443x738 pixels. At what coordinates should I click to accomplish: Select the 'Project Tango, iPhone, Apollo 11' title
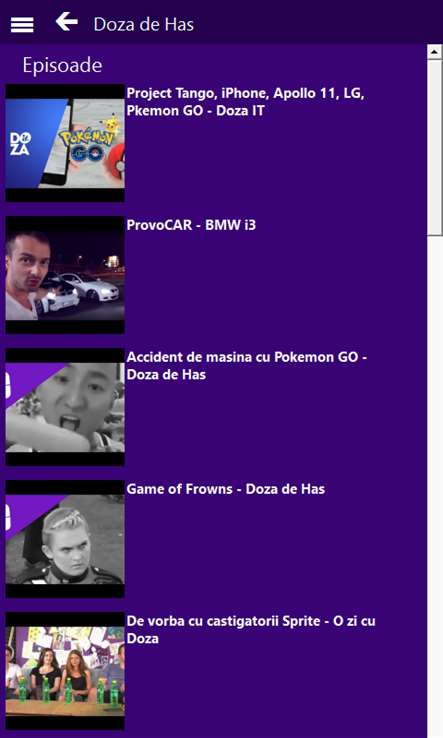point(245,102)
